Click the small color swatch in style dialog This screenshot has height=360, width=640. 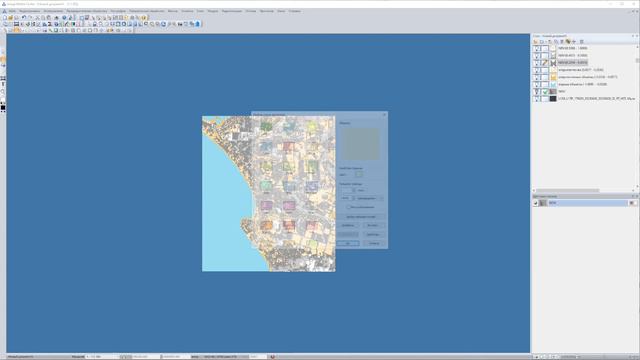click(360, 174)
